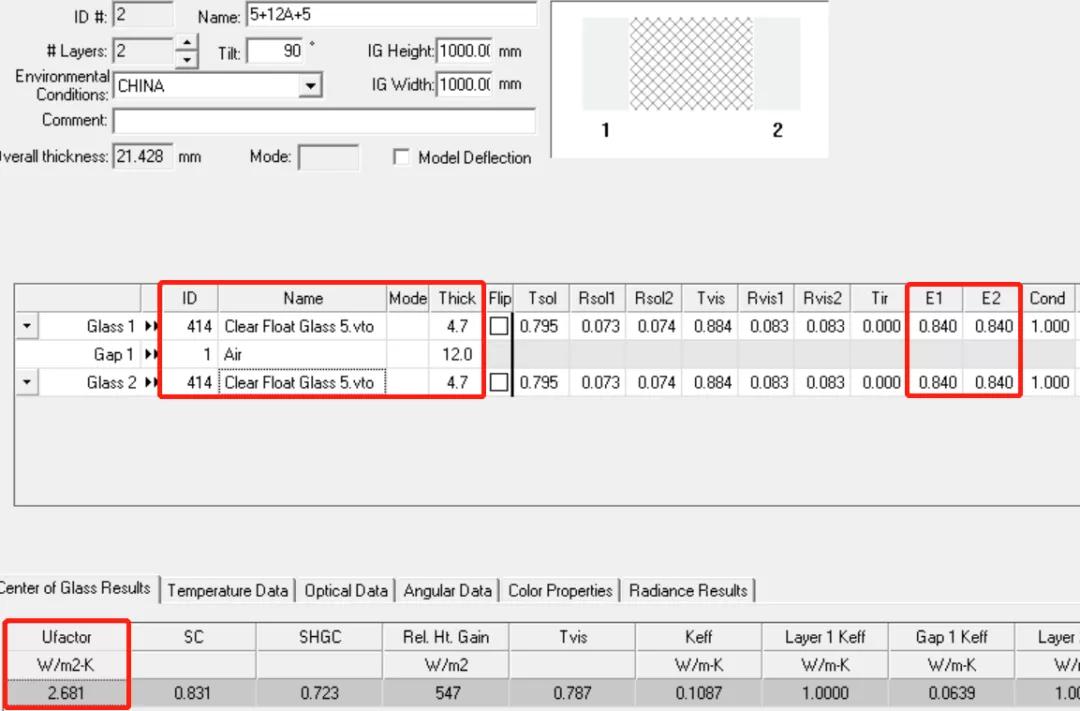Click the Glass 1 ID cell 414
The height and width of the screenshot is (711, 1080).
189,326
